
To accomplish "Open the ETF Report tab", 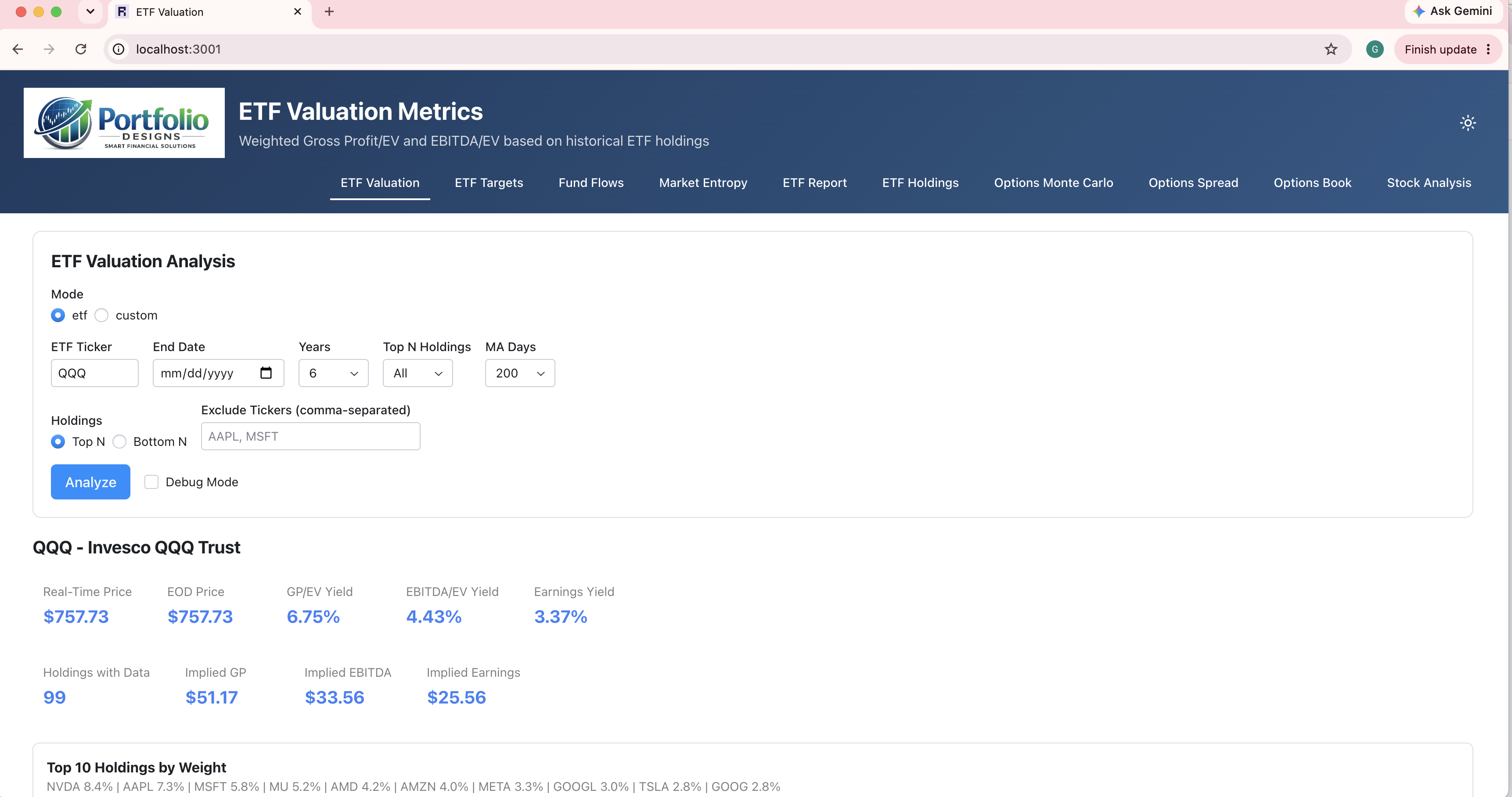I will coord(815,183).
